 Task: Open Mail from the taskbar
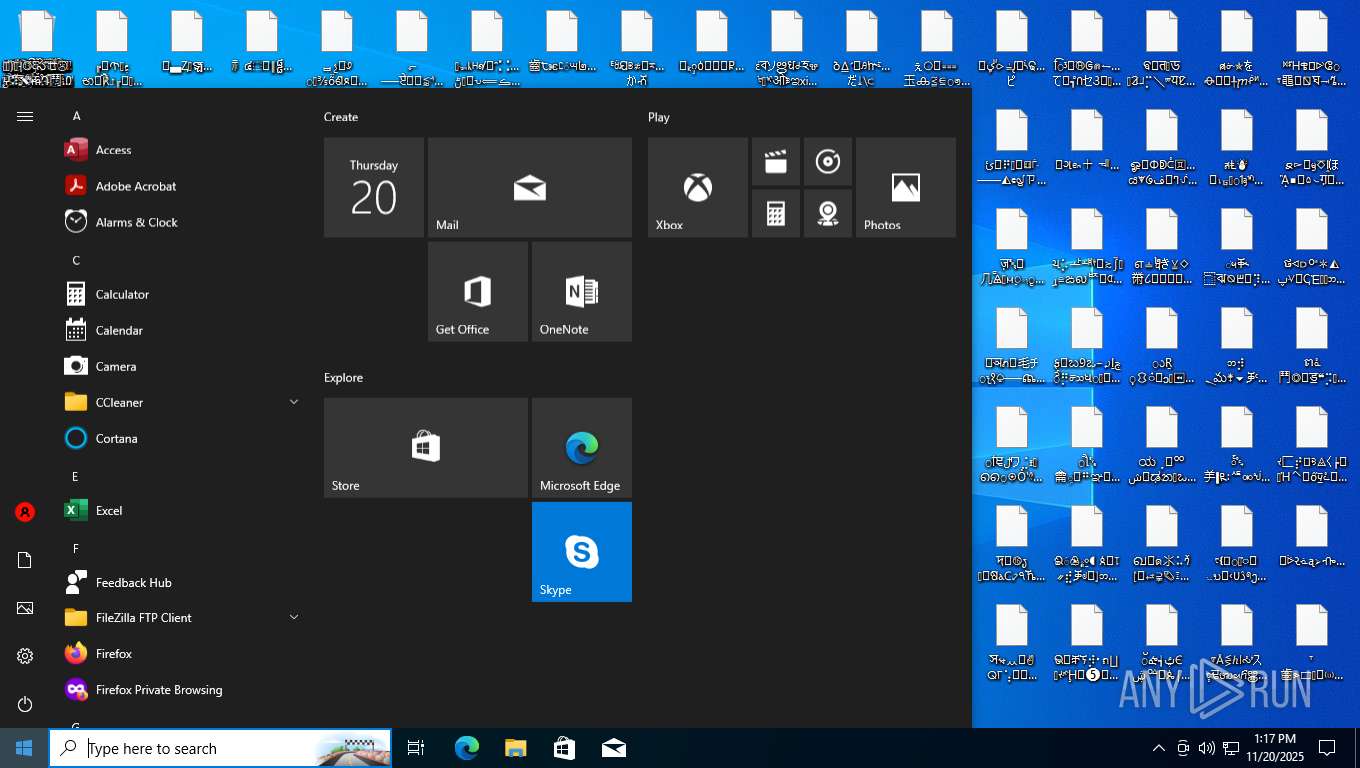point(613,748)
